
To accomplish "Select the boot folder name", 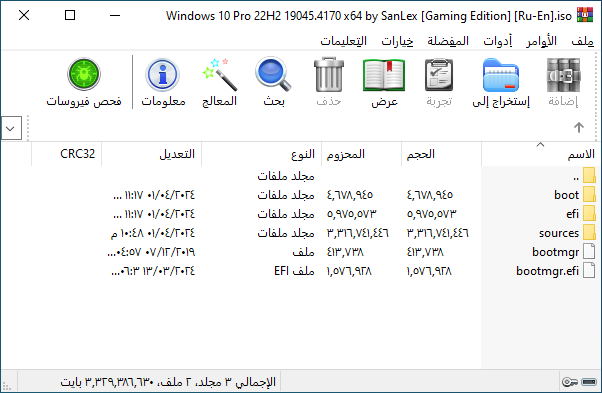I will 566,195.
